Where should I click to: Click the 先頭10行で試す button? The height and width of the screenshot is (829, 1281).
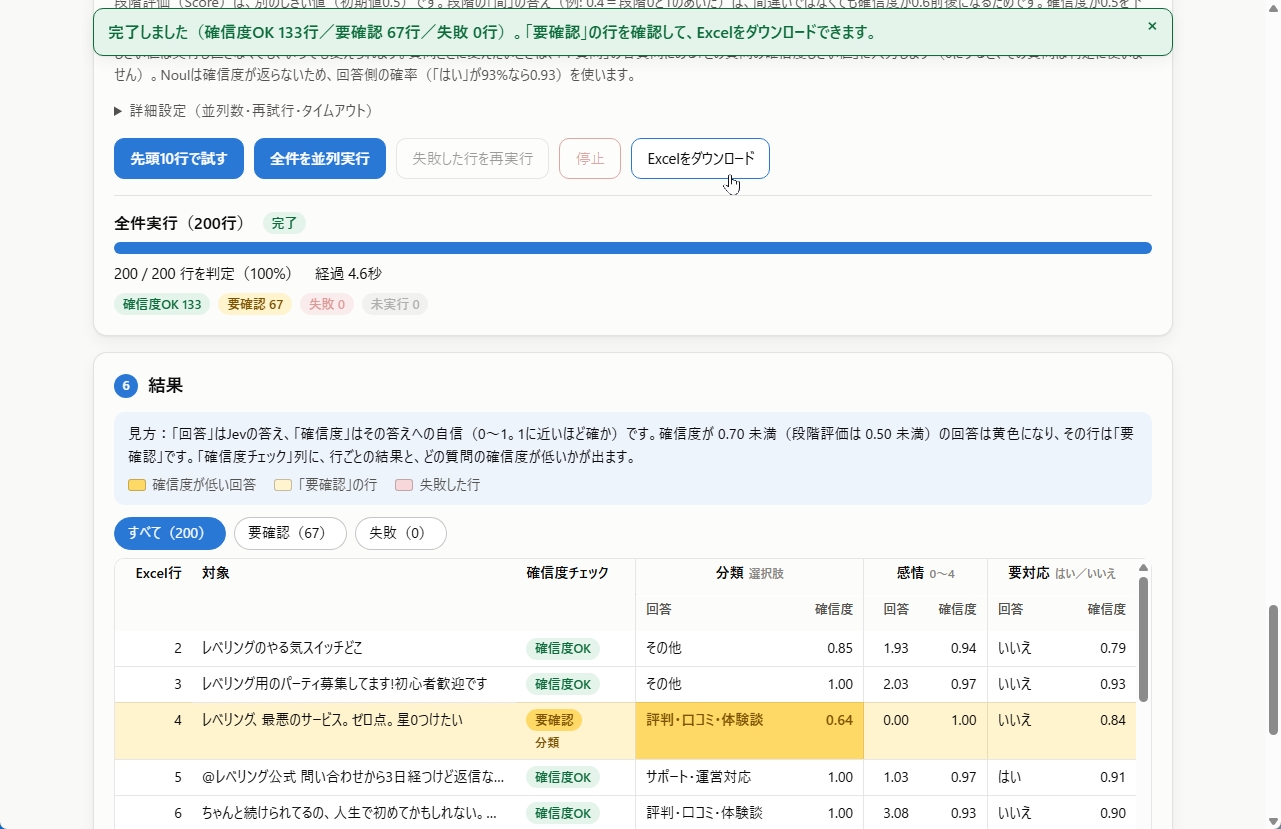tap(179, 159)
